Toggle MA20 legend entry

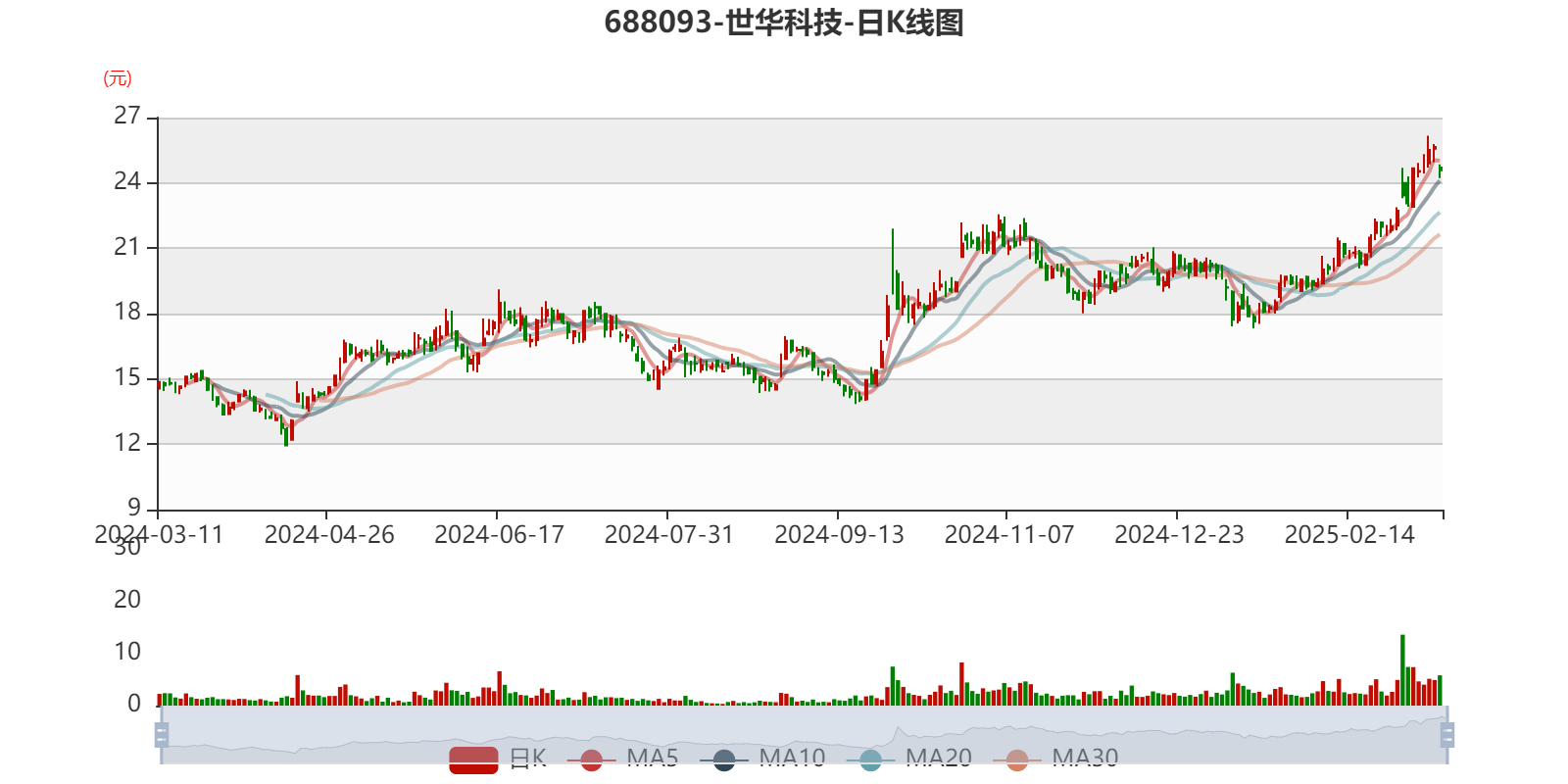909,759
